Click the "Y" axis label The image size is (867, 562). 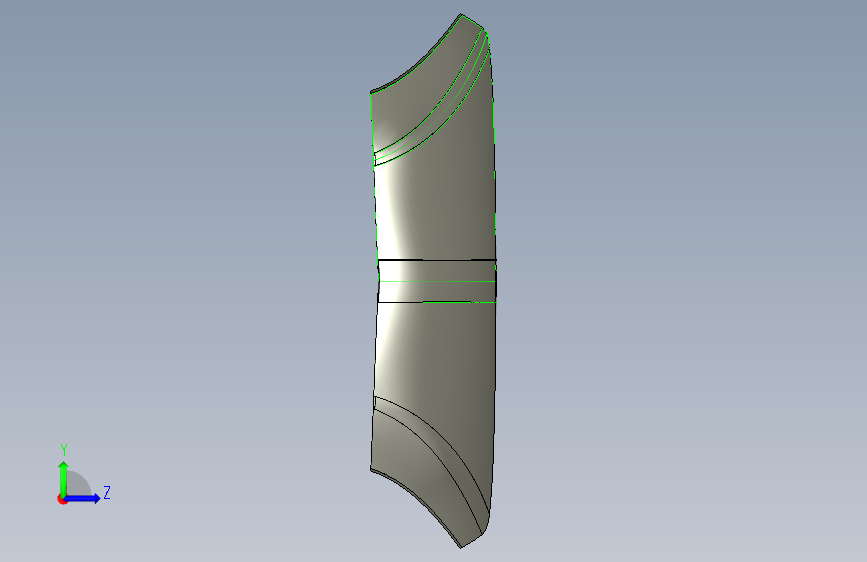64,450
